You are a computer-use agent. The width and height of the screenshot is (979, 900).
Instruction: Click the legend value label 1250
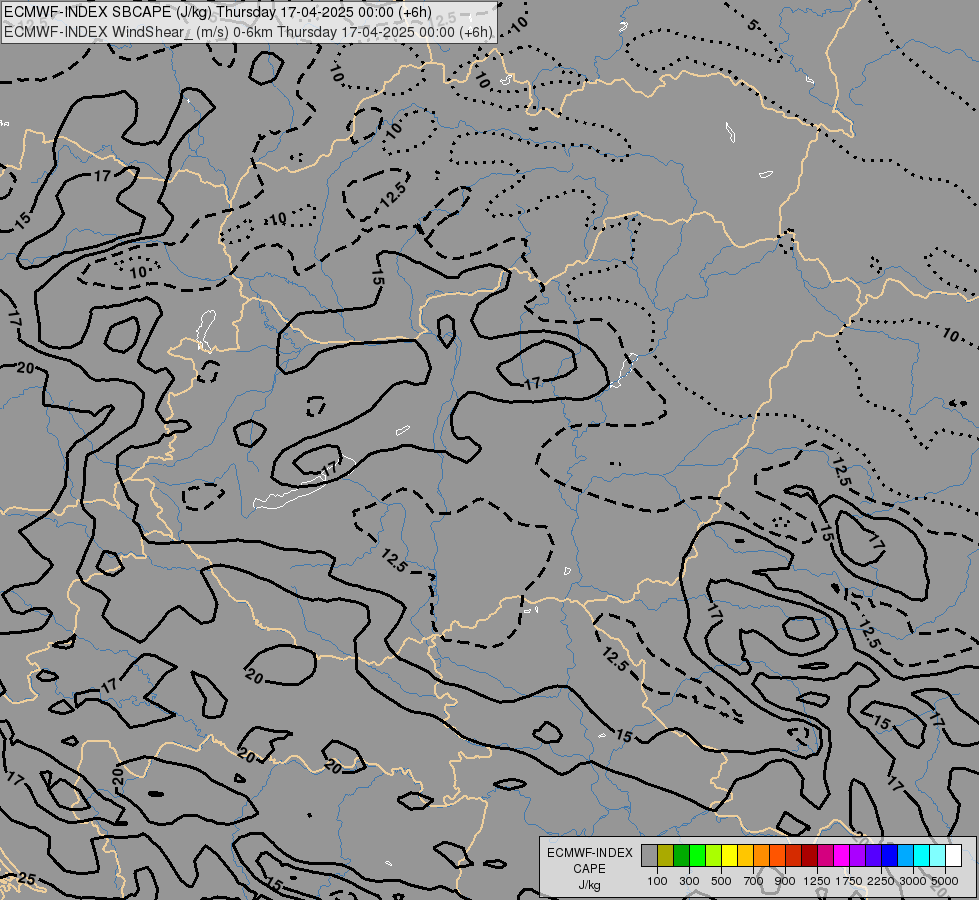tap(817, 881)
